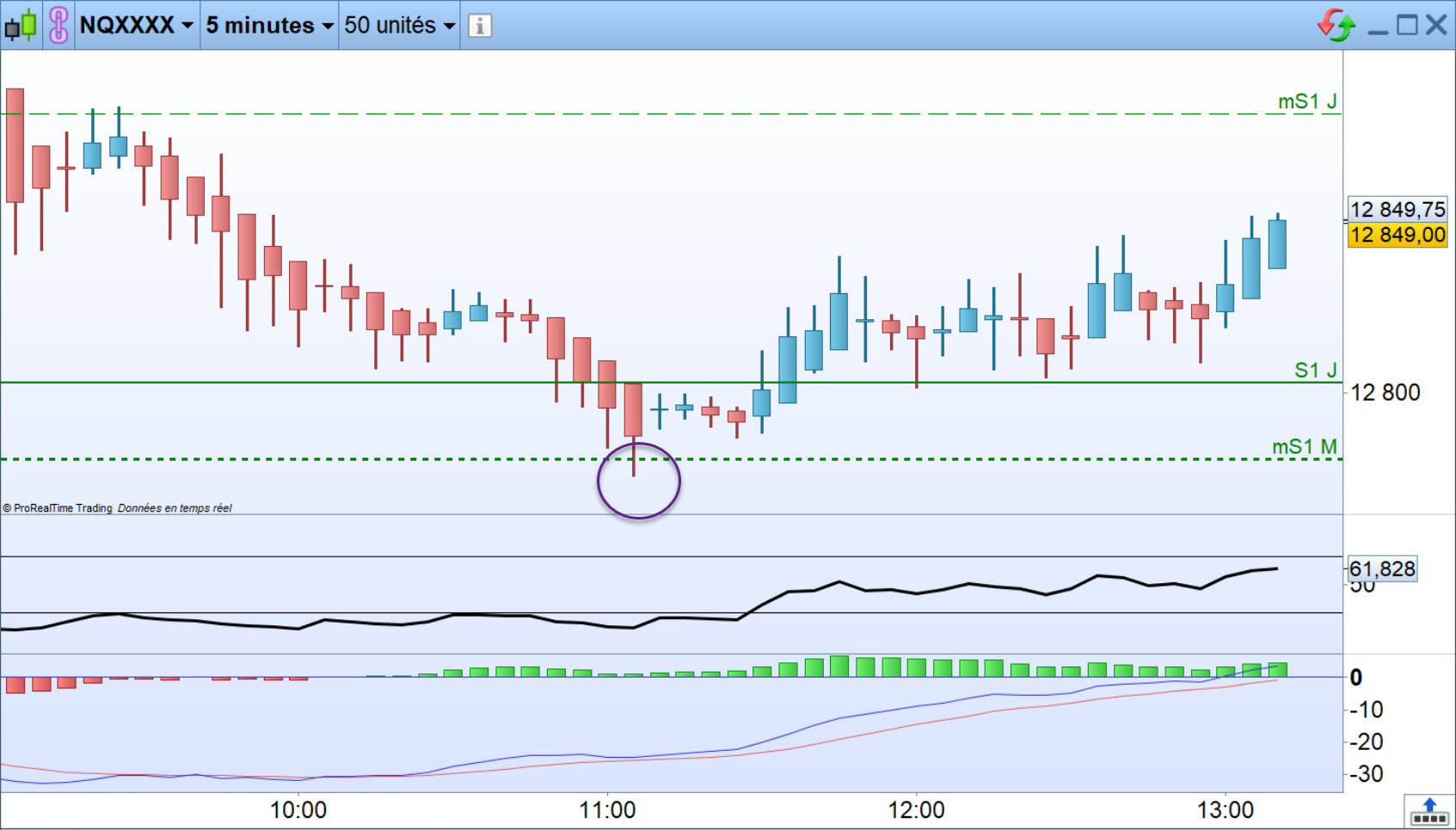This screenshot has width=1456, height=830.
Task: Click the 0 level on the MACD scale
Action: coord(1356,678)
